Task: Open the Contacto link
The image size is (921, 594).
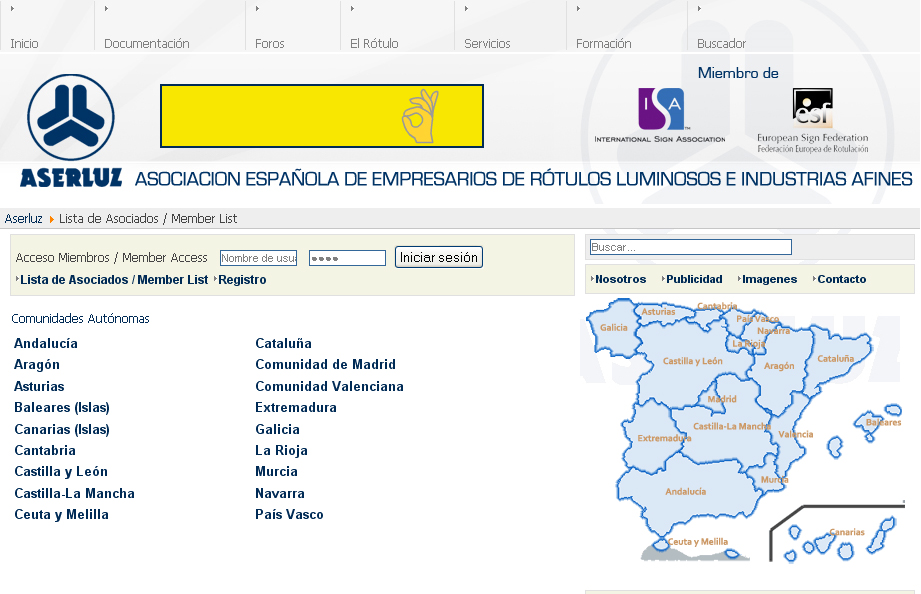Action: click(x=842, y=279)
